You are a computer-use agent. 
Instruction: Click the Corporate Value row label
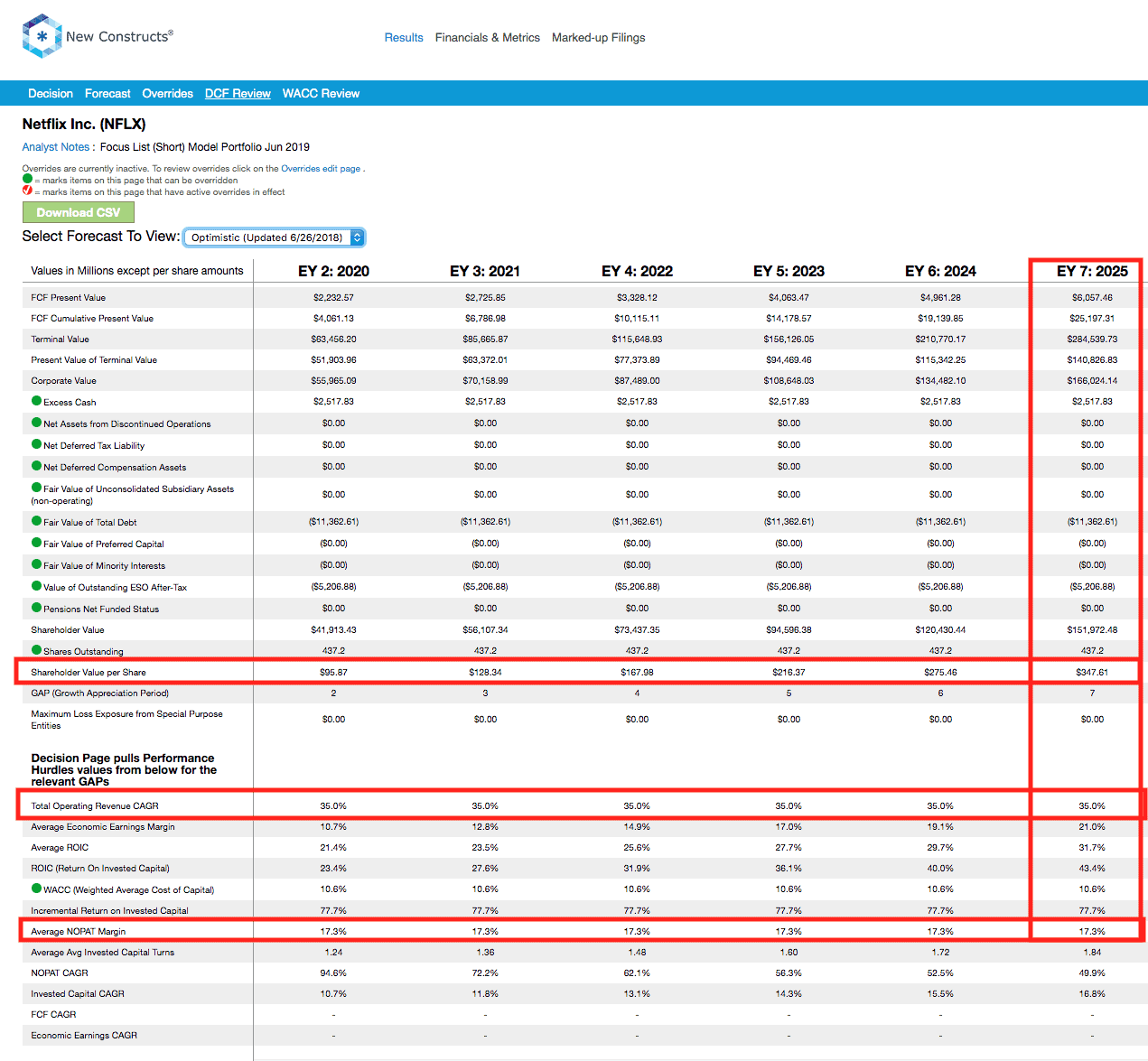coord(63,381)
